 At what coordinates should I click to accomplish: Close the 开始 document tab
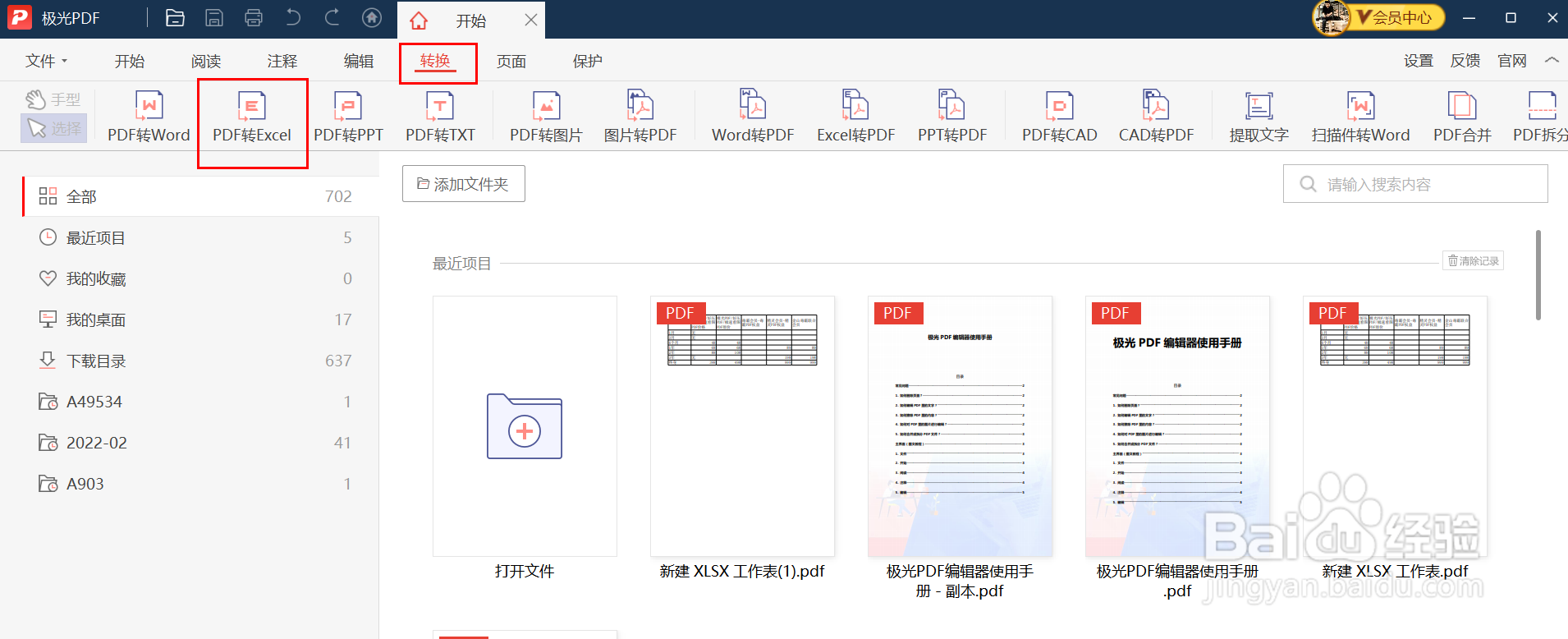pyautogui.click(x=531, y=20)
